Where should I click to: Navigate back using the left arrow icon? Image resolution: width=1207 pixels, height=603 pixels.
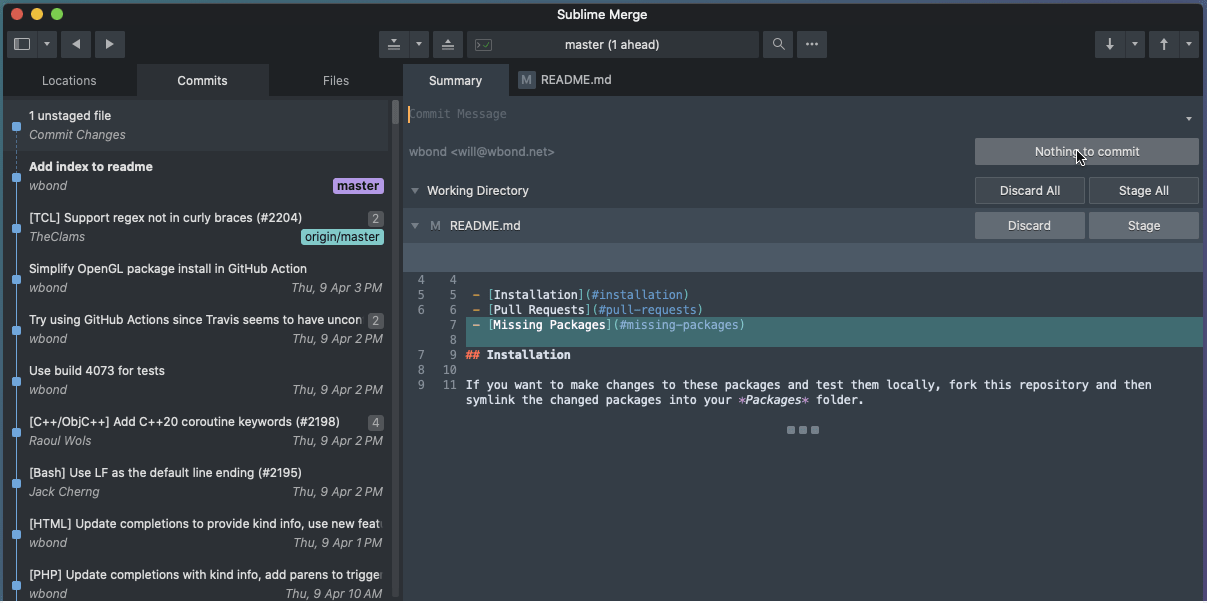(75, 44)
